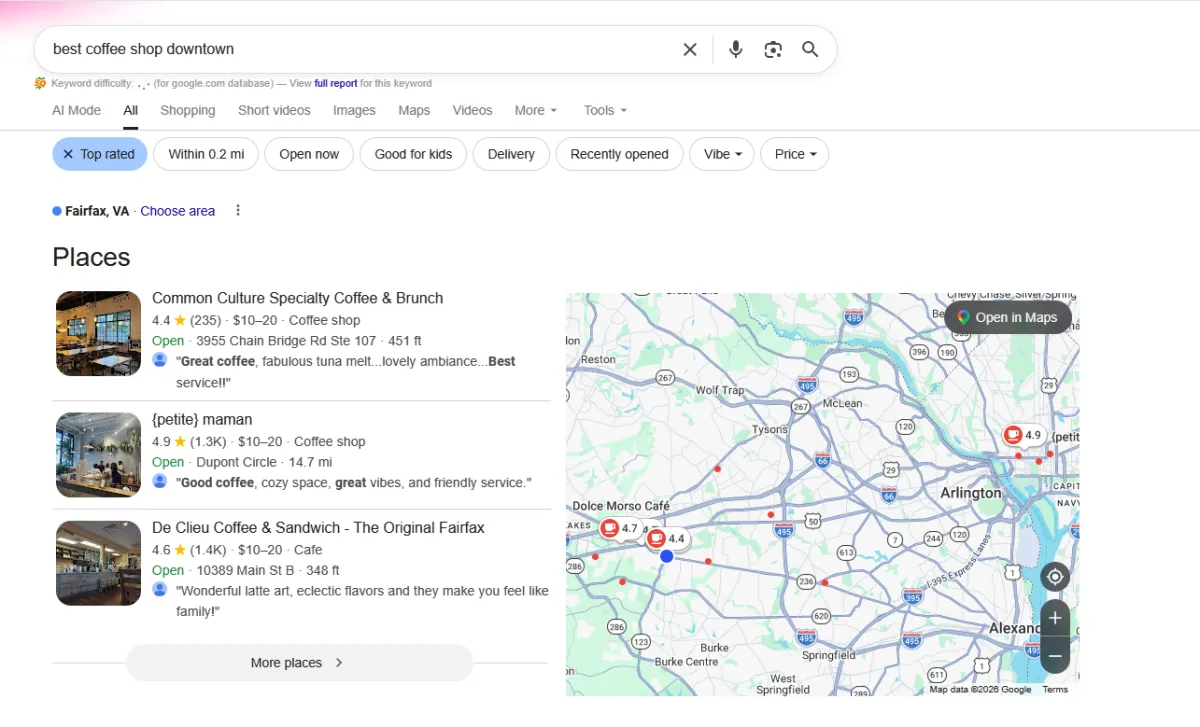Click reviewer avatar for Common Culture review
The image size is (1200, 727).
click(160, 360)
